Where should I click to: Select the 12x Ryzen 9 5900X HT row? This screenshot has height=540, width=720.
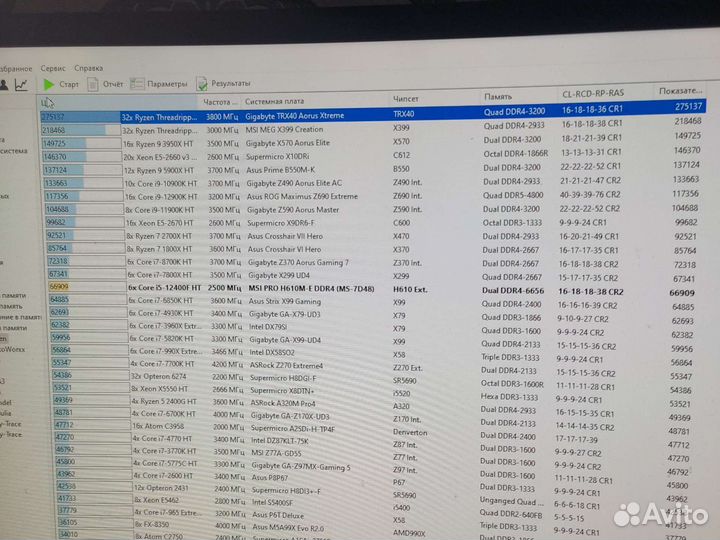[373, 168]
